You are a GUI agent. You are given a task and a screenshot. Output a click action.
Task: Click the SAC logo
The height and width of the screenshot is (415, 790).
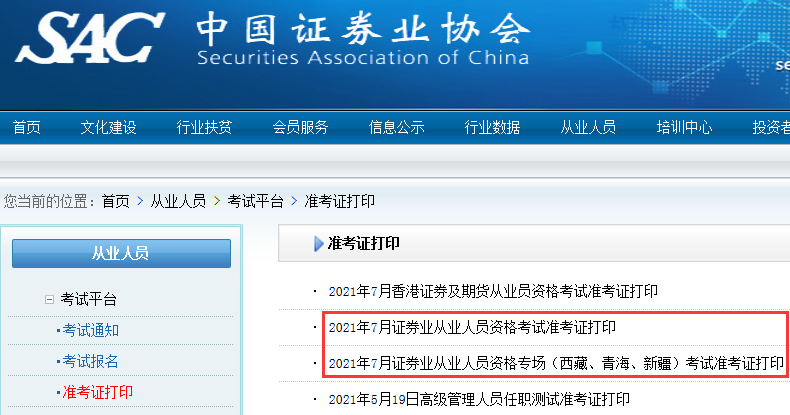(90, 37)
